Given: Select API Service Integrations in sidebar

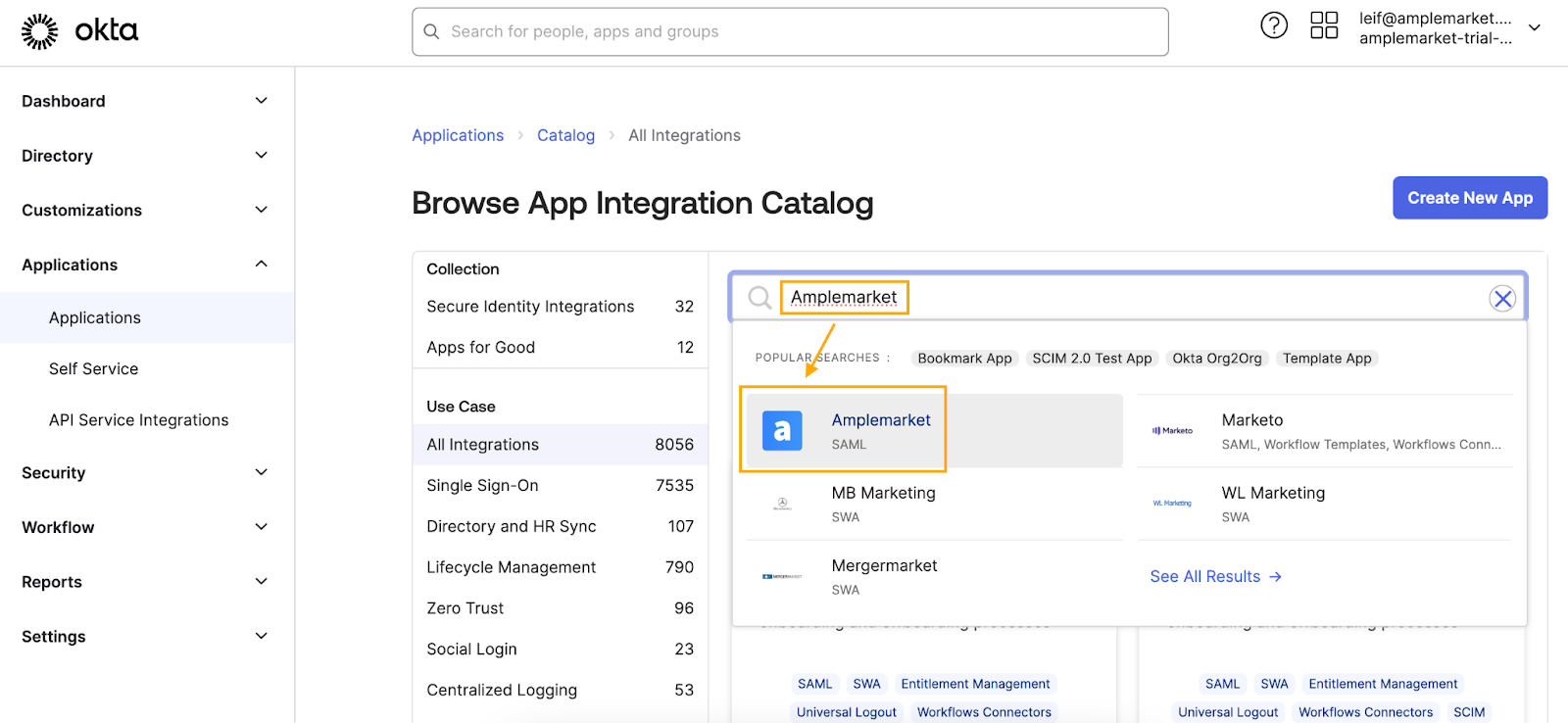Looking at the screenshot, I should click(x=138, y=419).
